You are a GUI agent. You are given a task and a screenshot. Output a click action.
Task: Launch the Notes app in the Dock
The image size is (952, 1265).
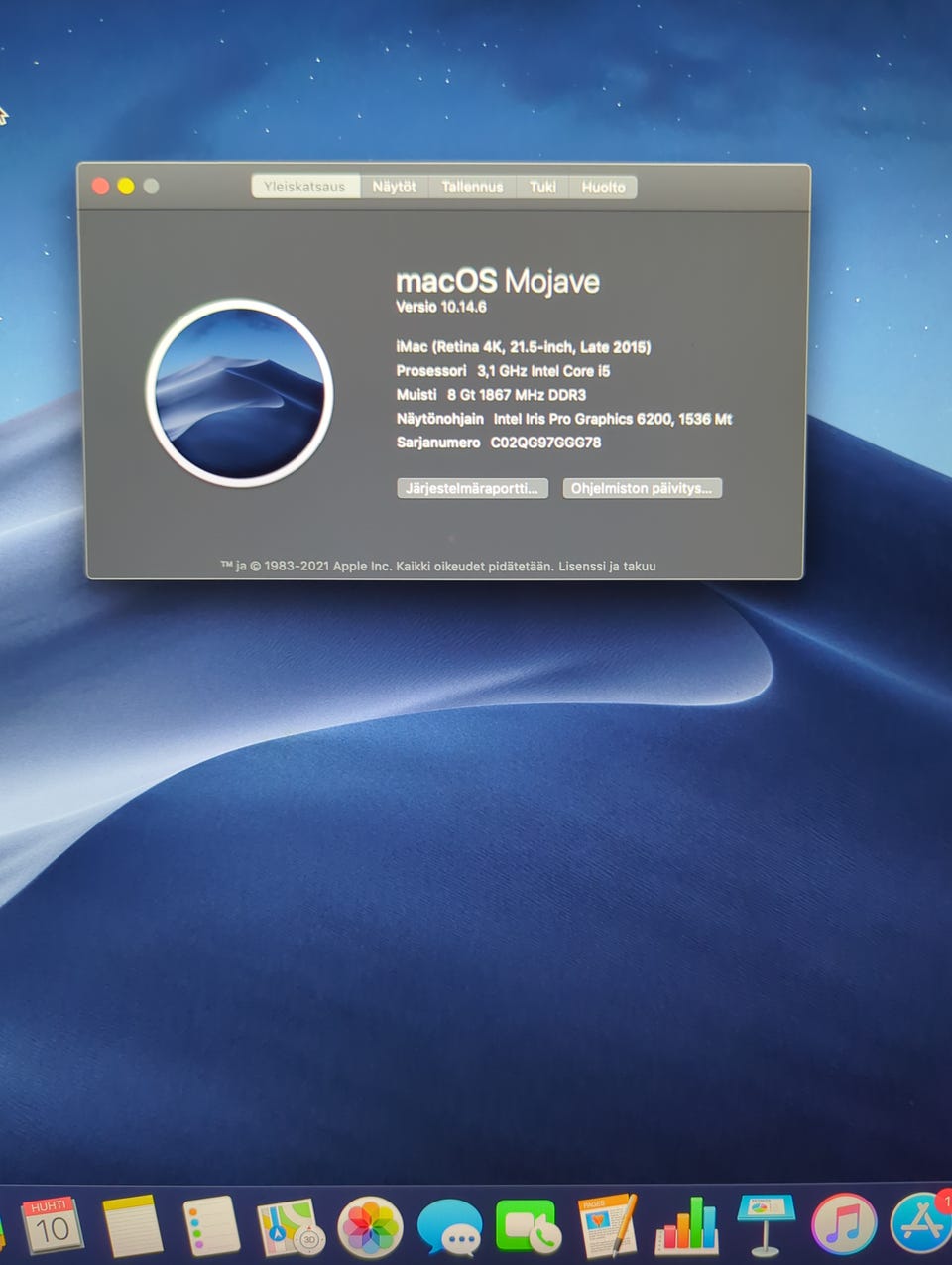[x=132, y=1225]
